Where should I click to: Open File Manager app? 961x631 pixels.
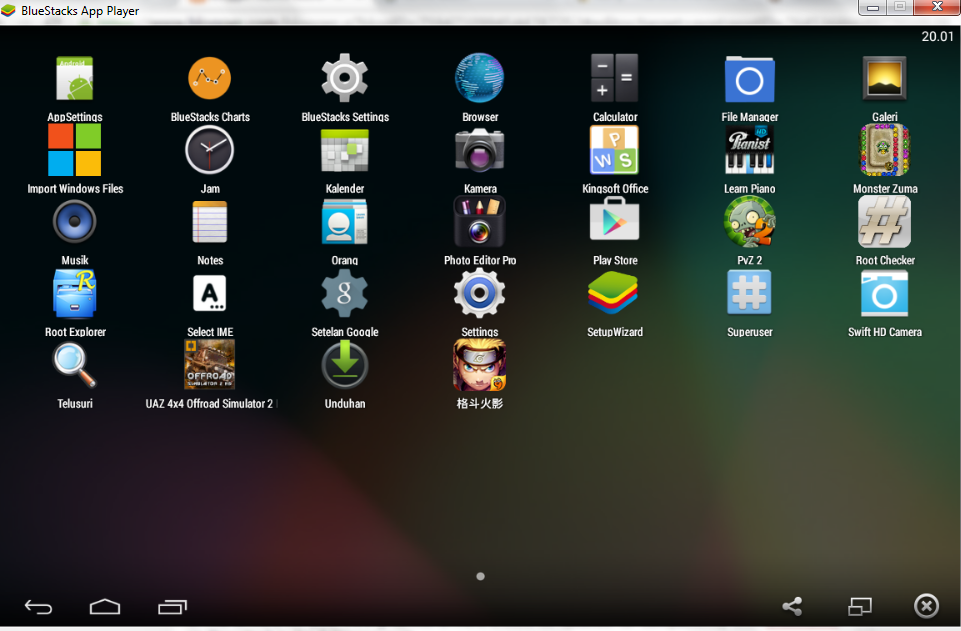point(750,79)
